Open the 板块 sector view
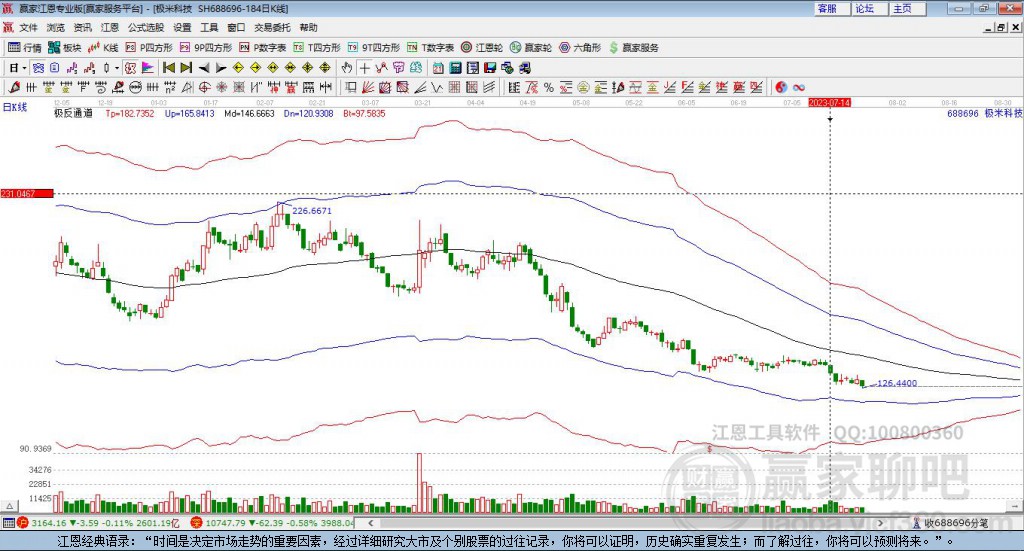Screen dimensions: 1024x551 [x=65, y=48]
